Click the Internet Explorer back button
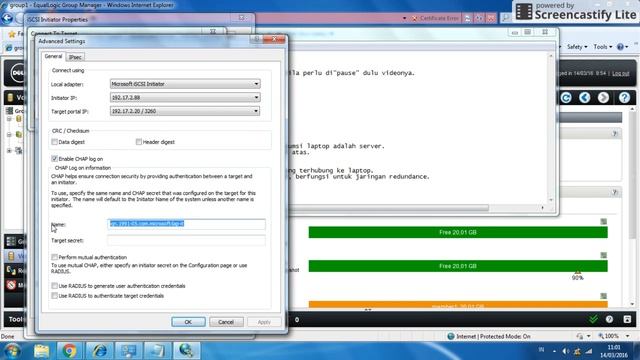This screenshot has width=640, height=360. [x=7, y=18]
